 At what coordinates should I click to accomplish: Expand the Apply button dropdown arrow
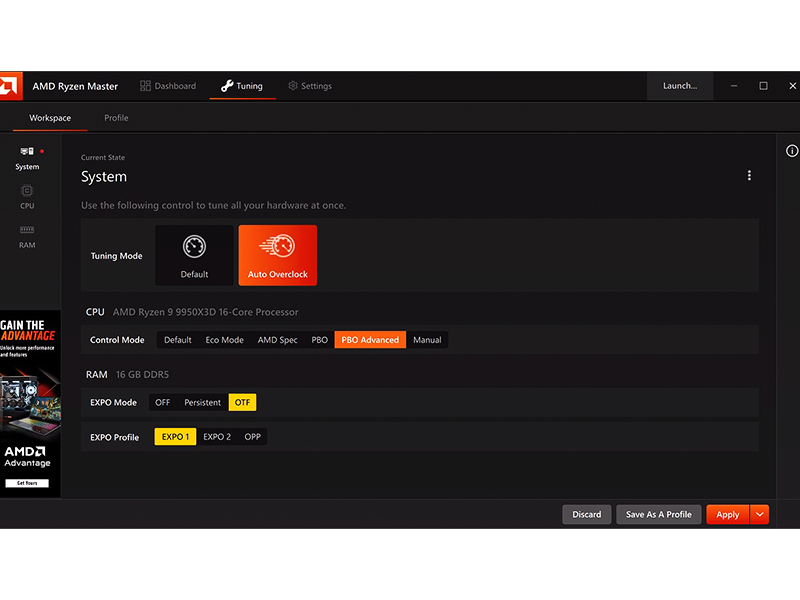(x=759, y=514)
